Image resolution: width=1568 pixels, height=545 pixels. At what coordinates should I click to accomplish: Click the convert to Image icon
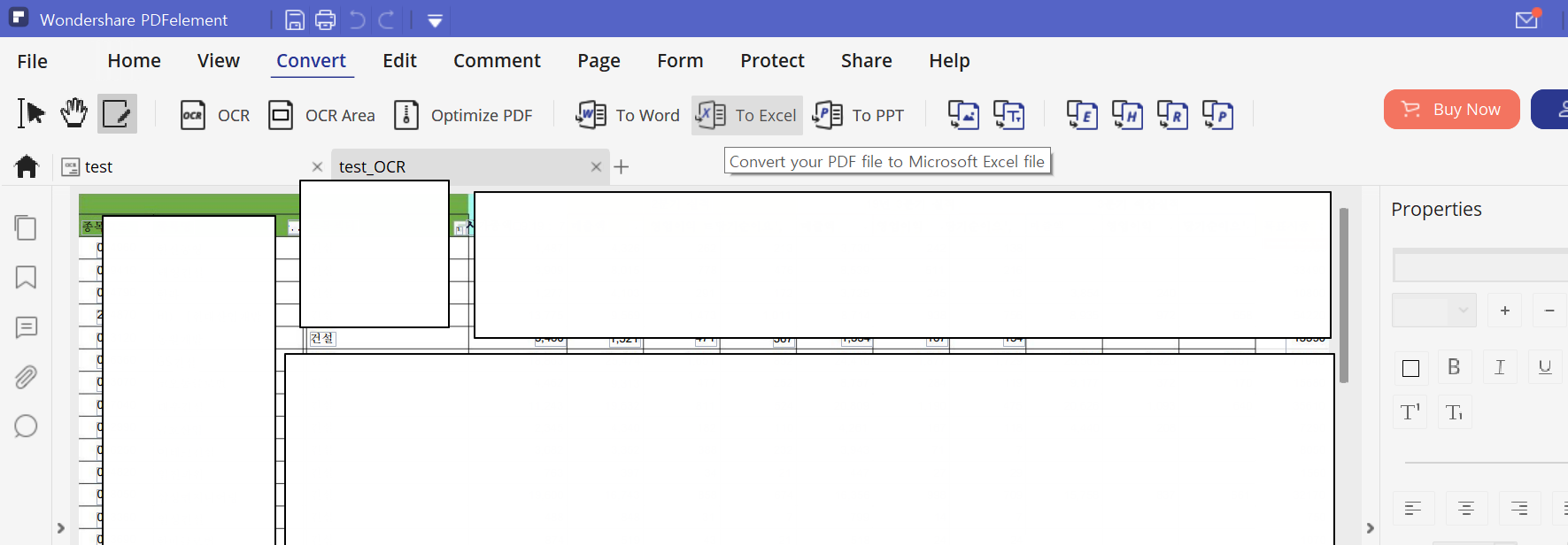(963, 115)
